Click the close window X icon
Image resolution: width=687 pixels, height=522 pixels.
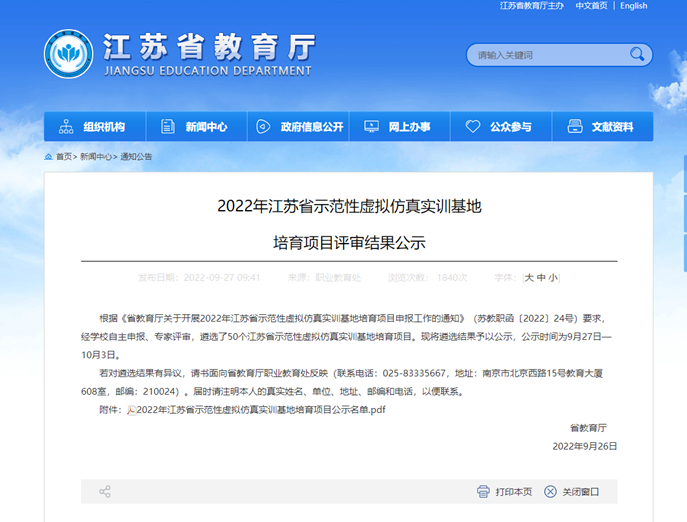pyautogui.click(x=550, y=491)
